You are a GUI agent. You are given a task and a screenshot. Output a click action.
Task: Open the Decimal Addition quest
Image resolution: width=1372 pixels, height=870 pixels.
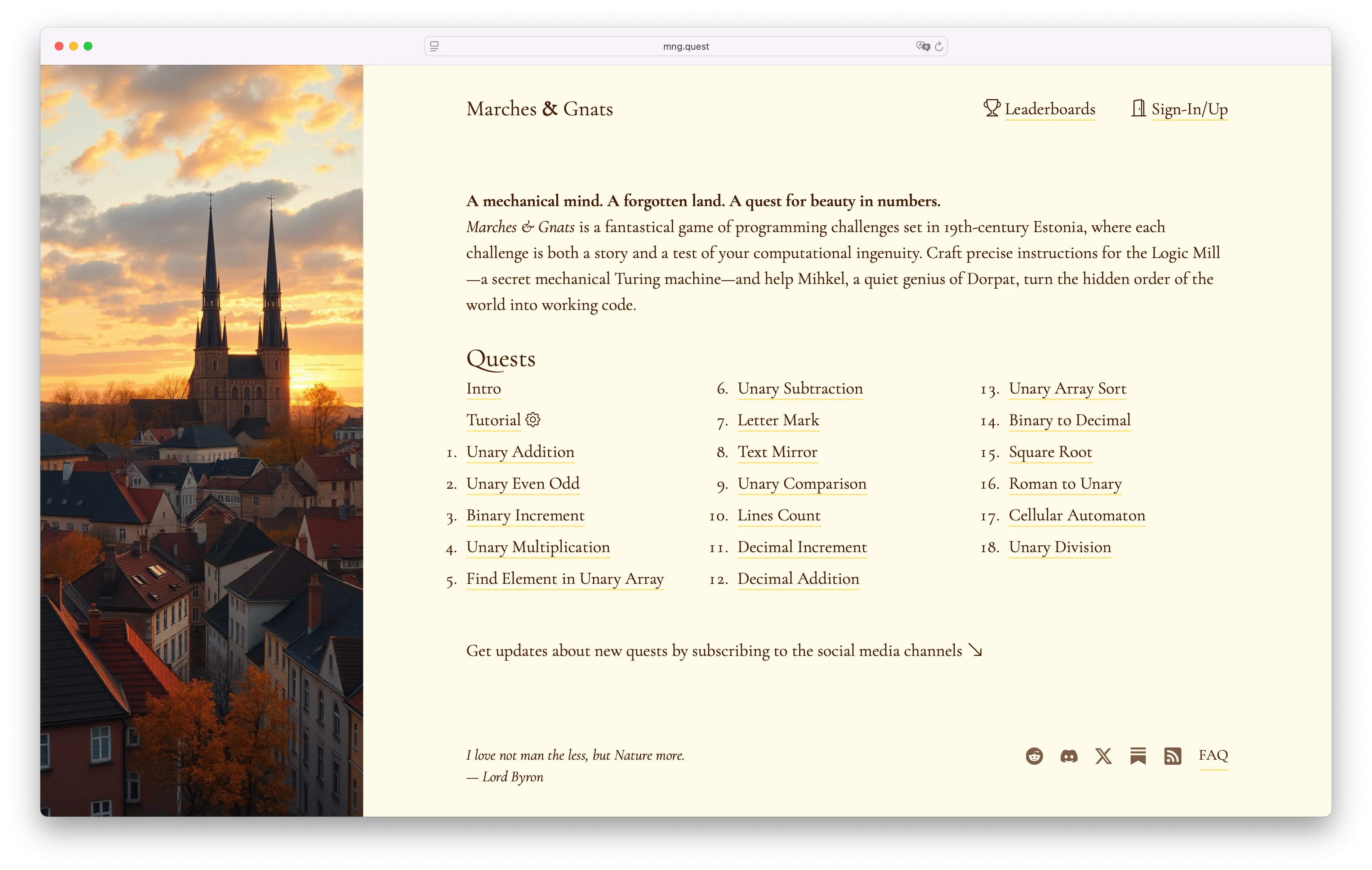pos(798,579)
